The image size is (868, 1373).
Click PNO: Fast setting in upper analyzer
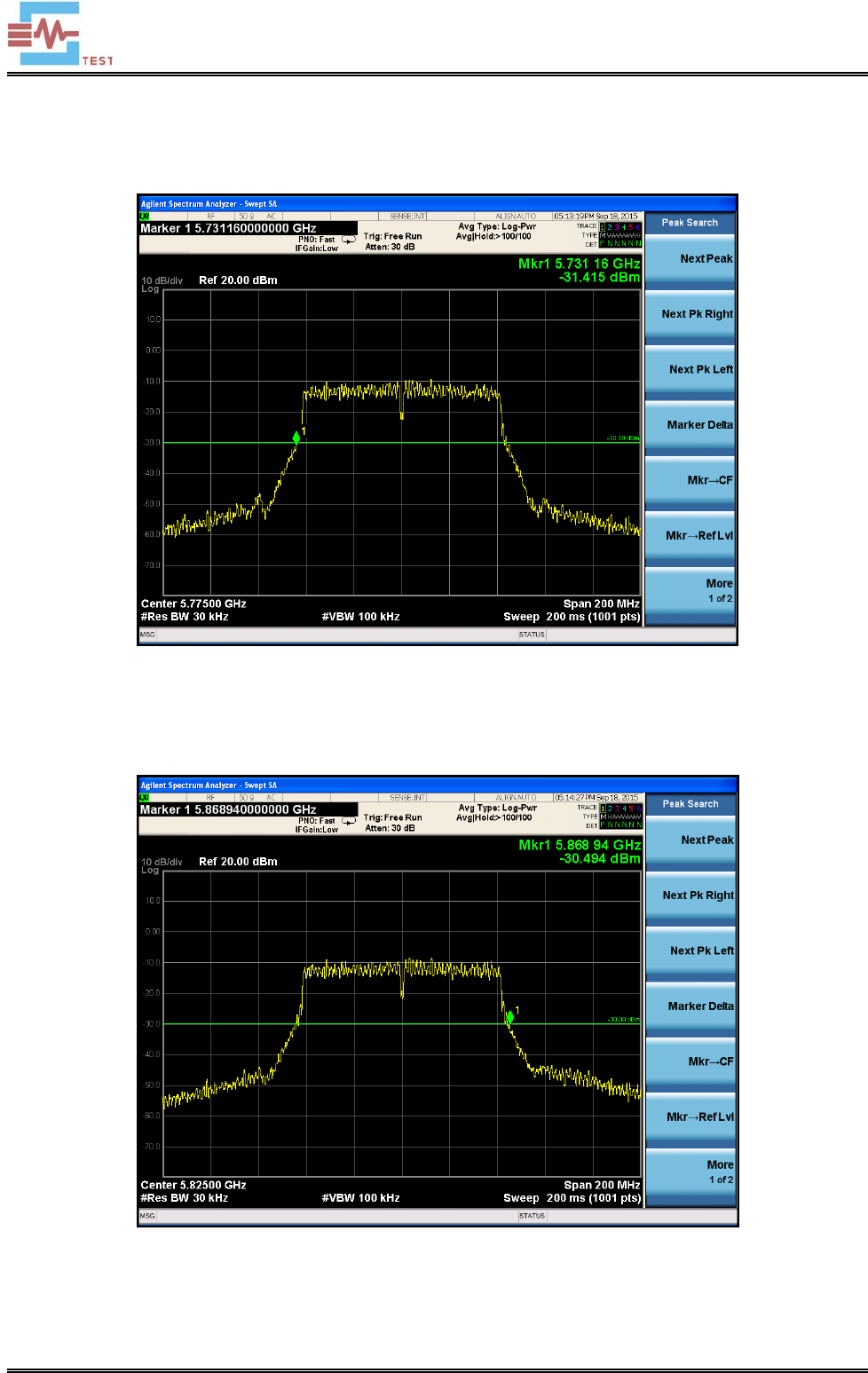(x=316, y=240)
